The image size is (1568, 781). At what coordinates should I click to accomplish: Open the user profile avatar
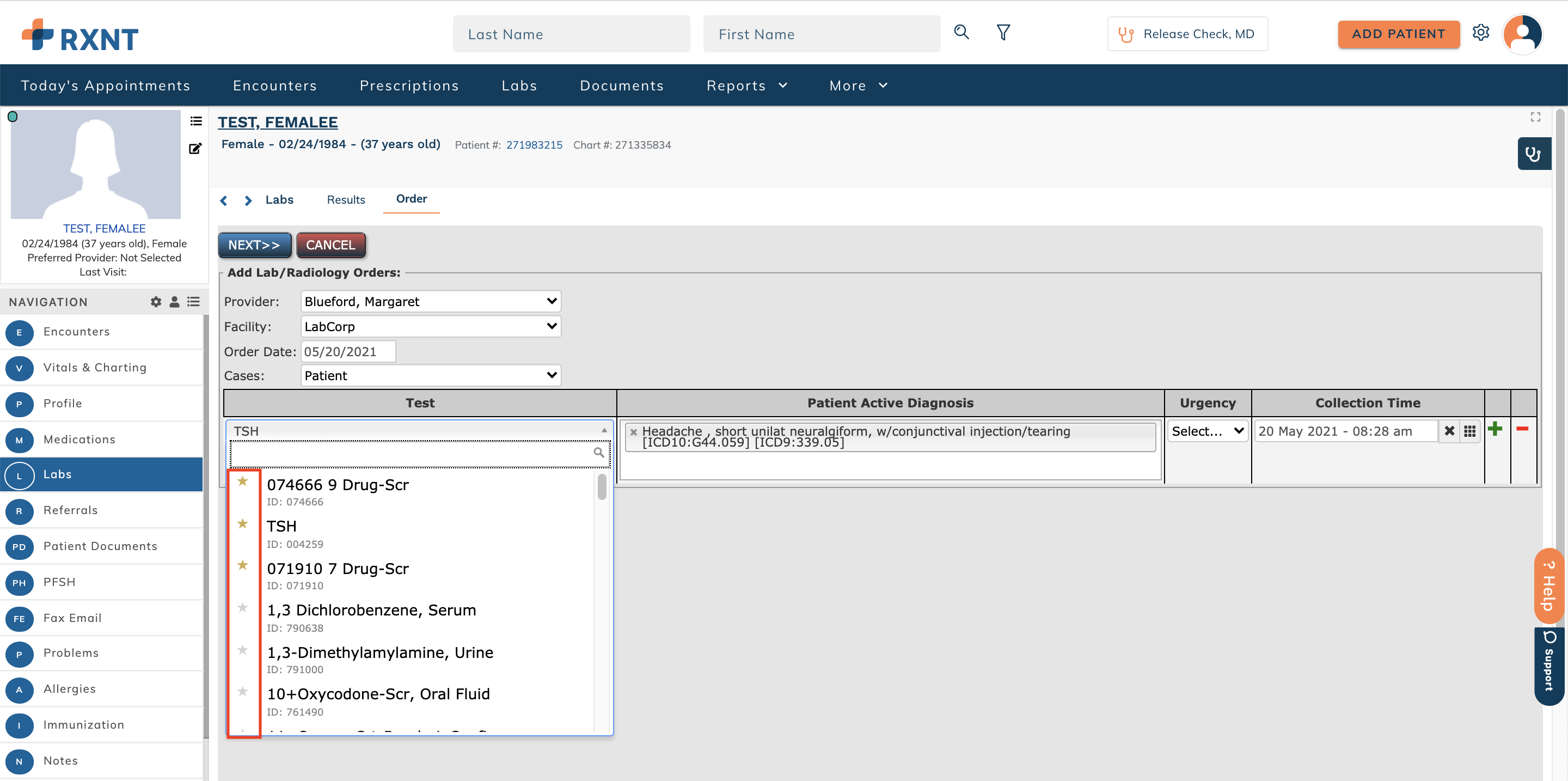(x=1522, y=34)
